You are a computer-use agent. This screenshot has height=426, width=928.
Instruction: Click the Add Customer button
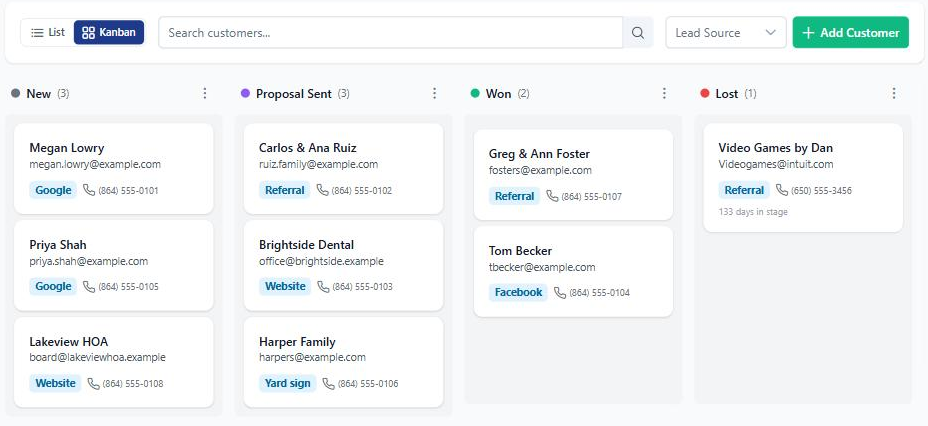click(850, 33)
